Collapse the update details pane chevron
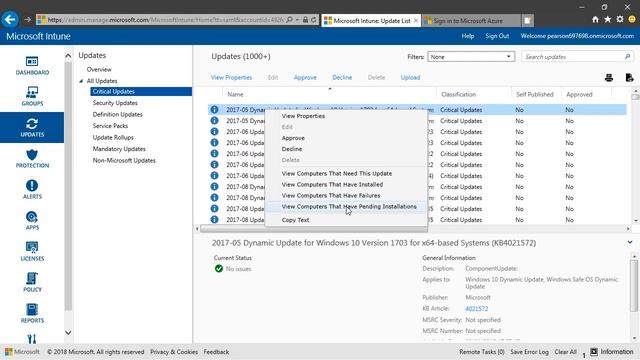640x360 pixels. pyautogui.click(x=630, y=242)
